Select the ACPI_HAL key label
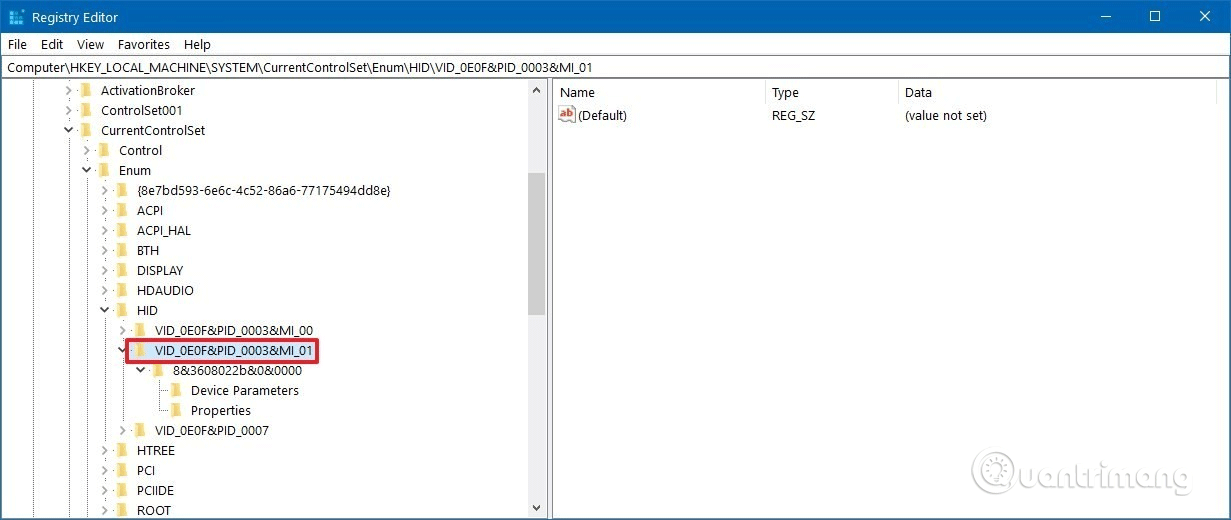This screenshot has height=520, width=1231. pyautogui.click(x=164, y=230)
